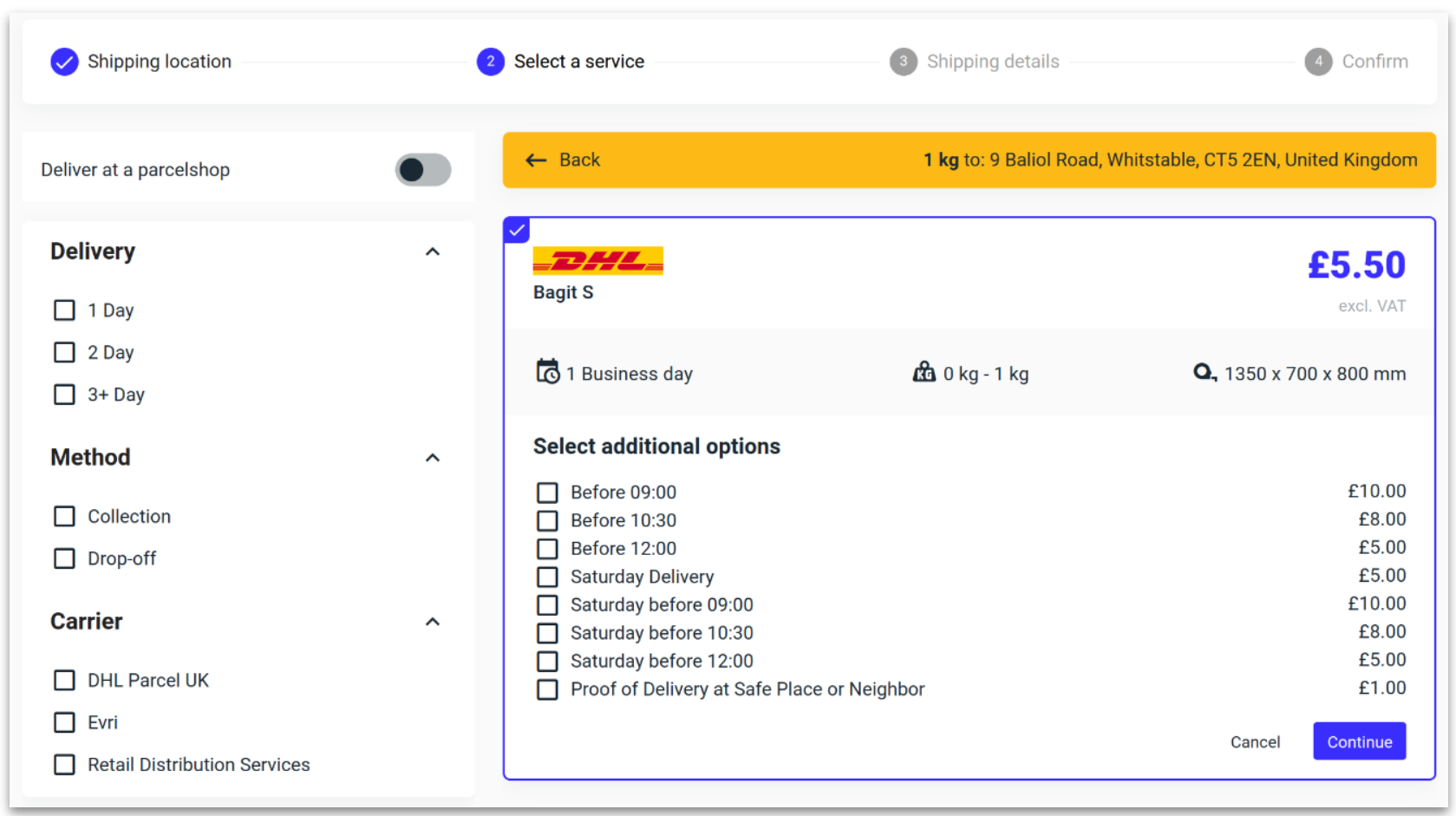Enable Proof of Delivery at Safe Place option
This screenshot has width=1456, height=816.
[x=547, y=689]
